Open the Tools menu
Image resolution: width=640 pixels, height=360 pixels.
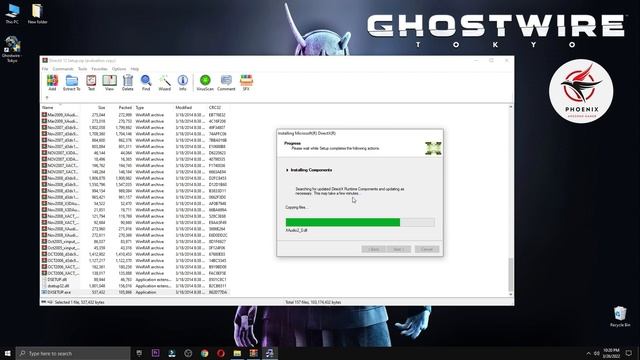click(x=82, y=69)
